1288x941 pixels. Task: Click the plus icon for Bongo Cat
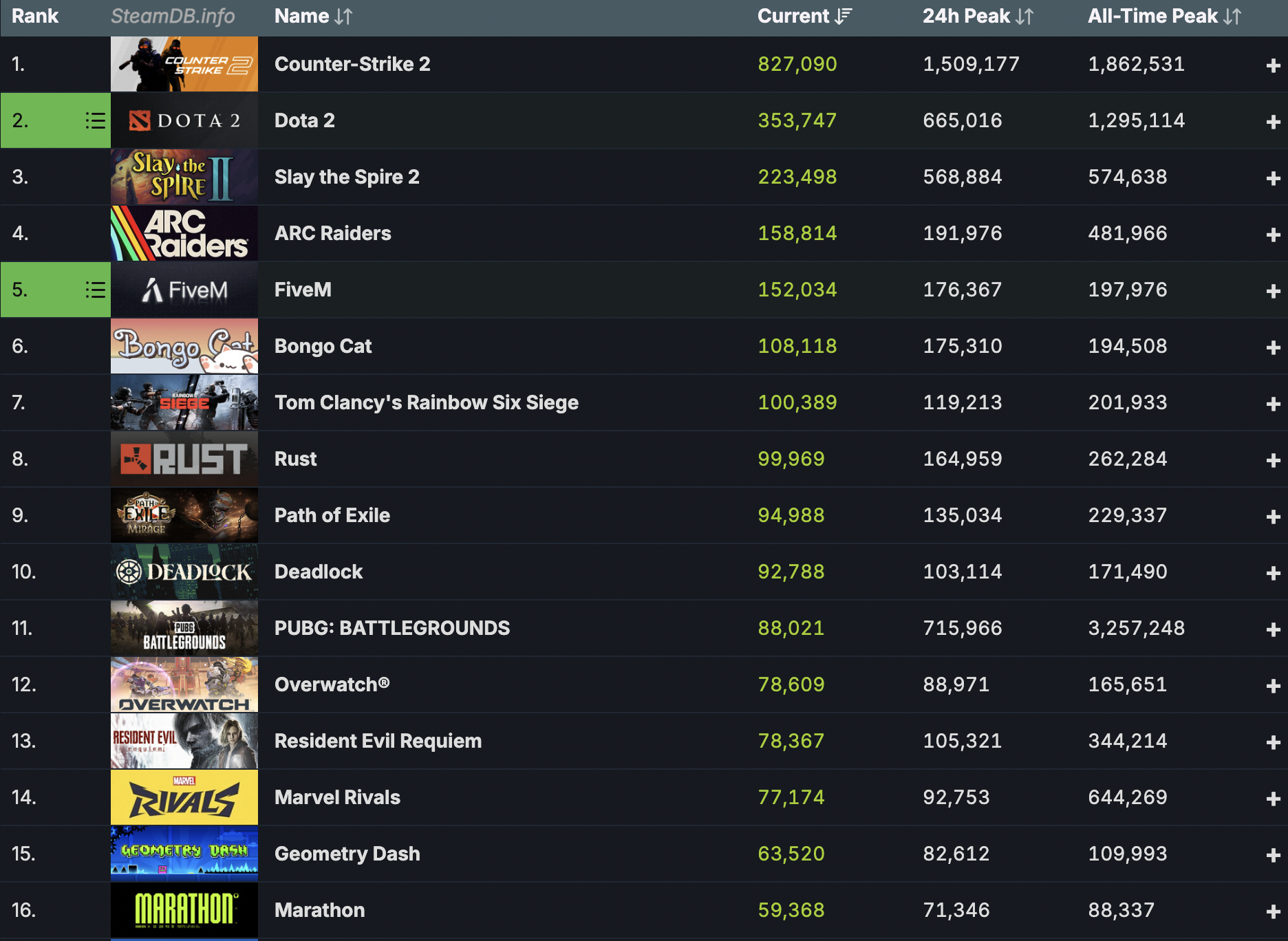click(1272, 347)
